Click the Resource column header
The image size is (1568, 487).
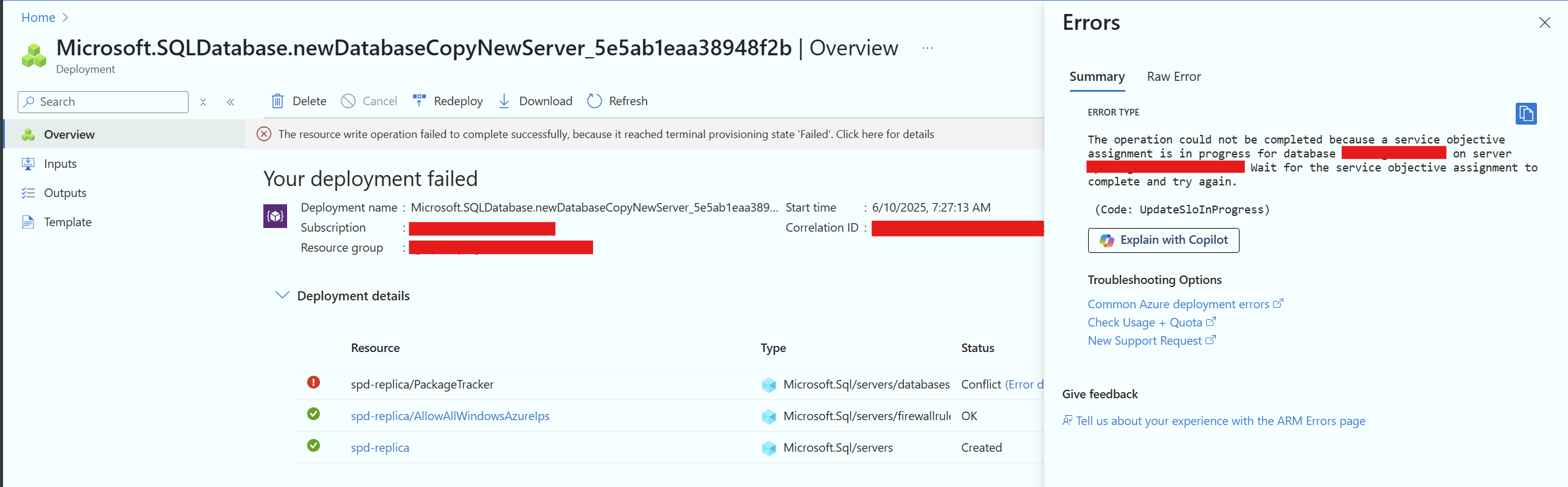(x=375, y=348)
